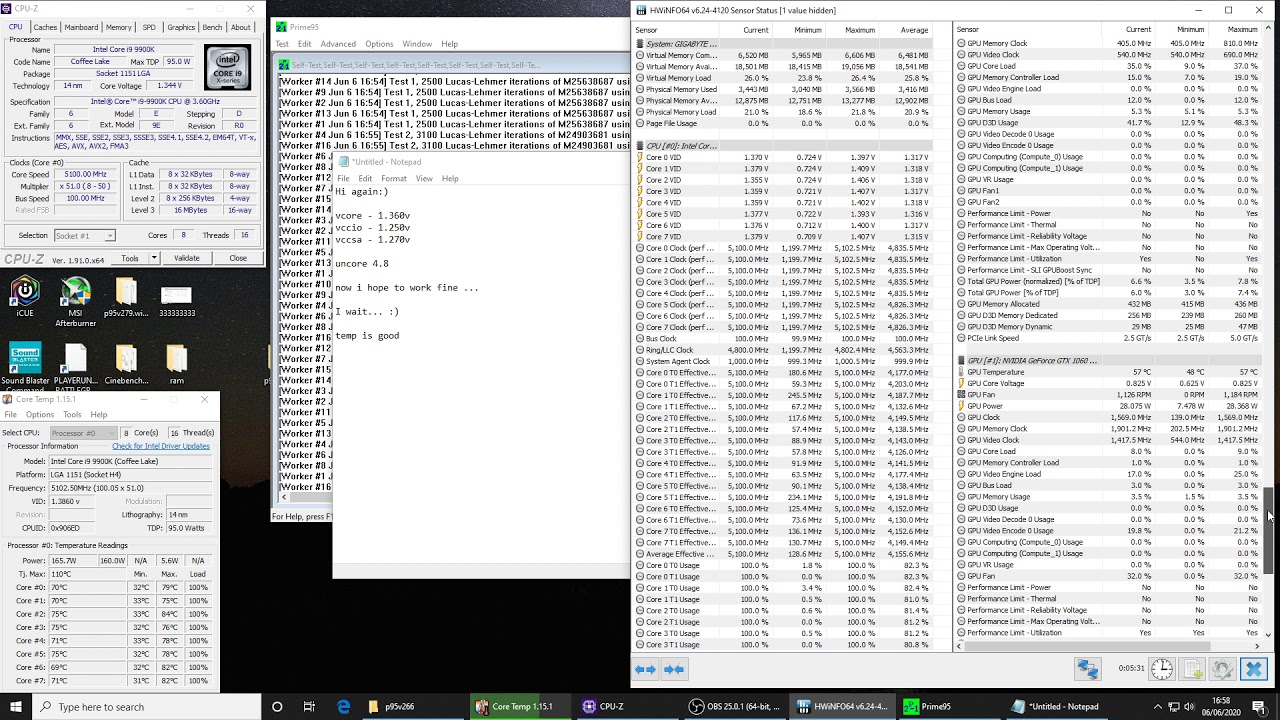Switch to the Memory tab in CPU-Z
Viewport: 1280px width, 720px height.
click(x=118, y=27)
